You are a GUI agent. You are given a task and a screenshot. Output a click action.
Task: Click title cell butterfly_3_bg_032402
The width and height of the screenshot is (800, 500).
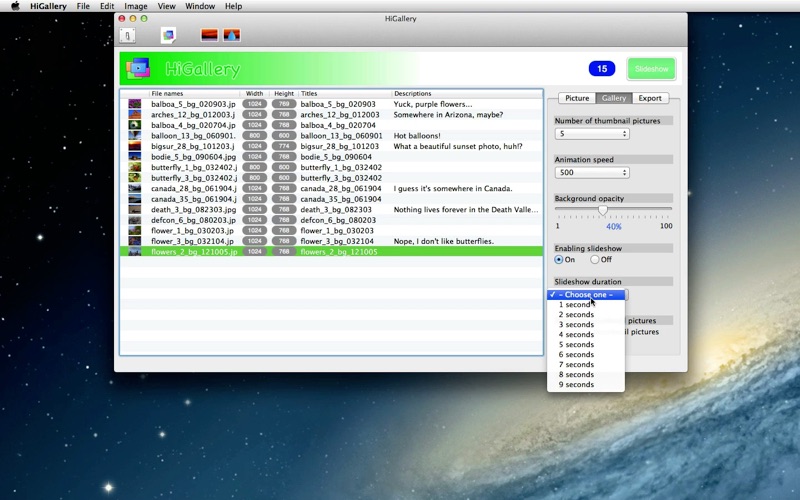(x=341, y=178)
